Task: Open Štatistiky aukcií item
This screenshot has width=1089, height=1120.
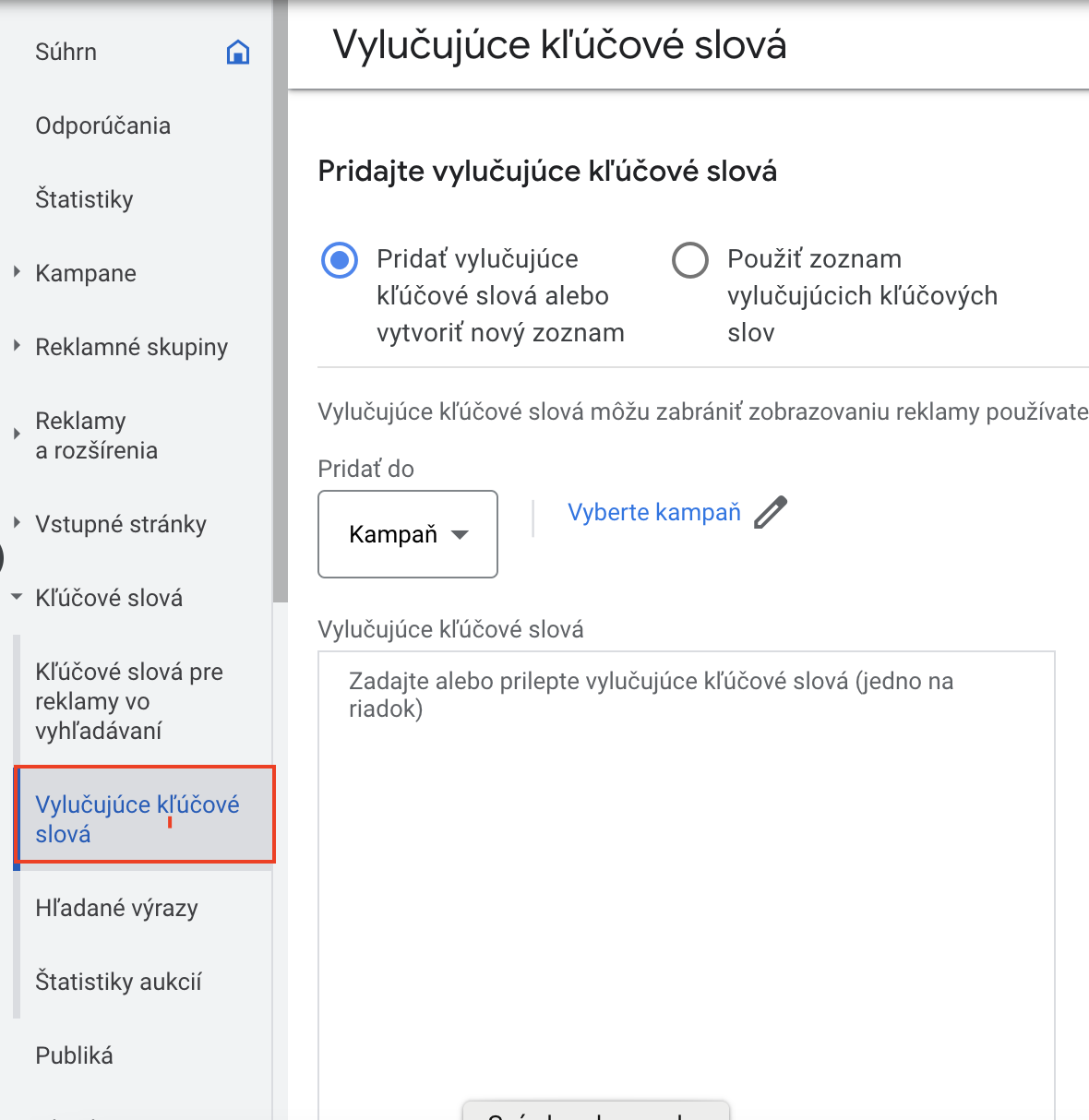Action: 118,982
